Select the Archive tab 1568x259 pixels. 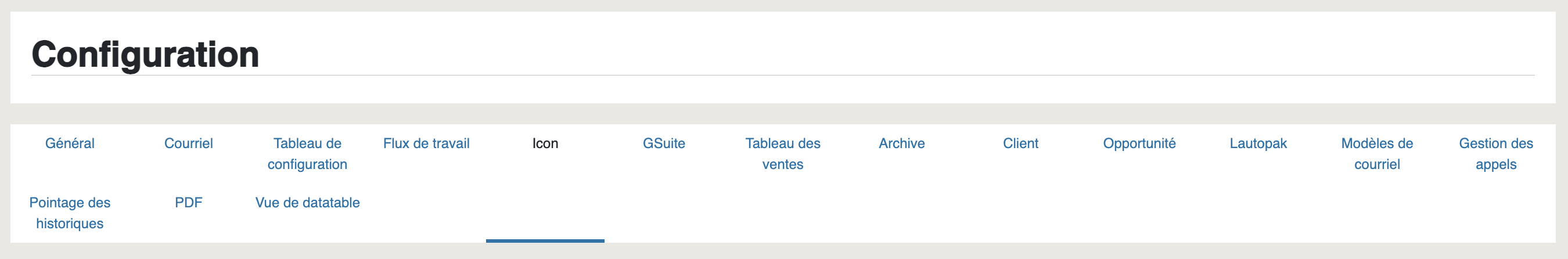[x=901, y=143]
